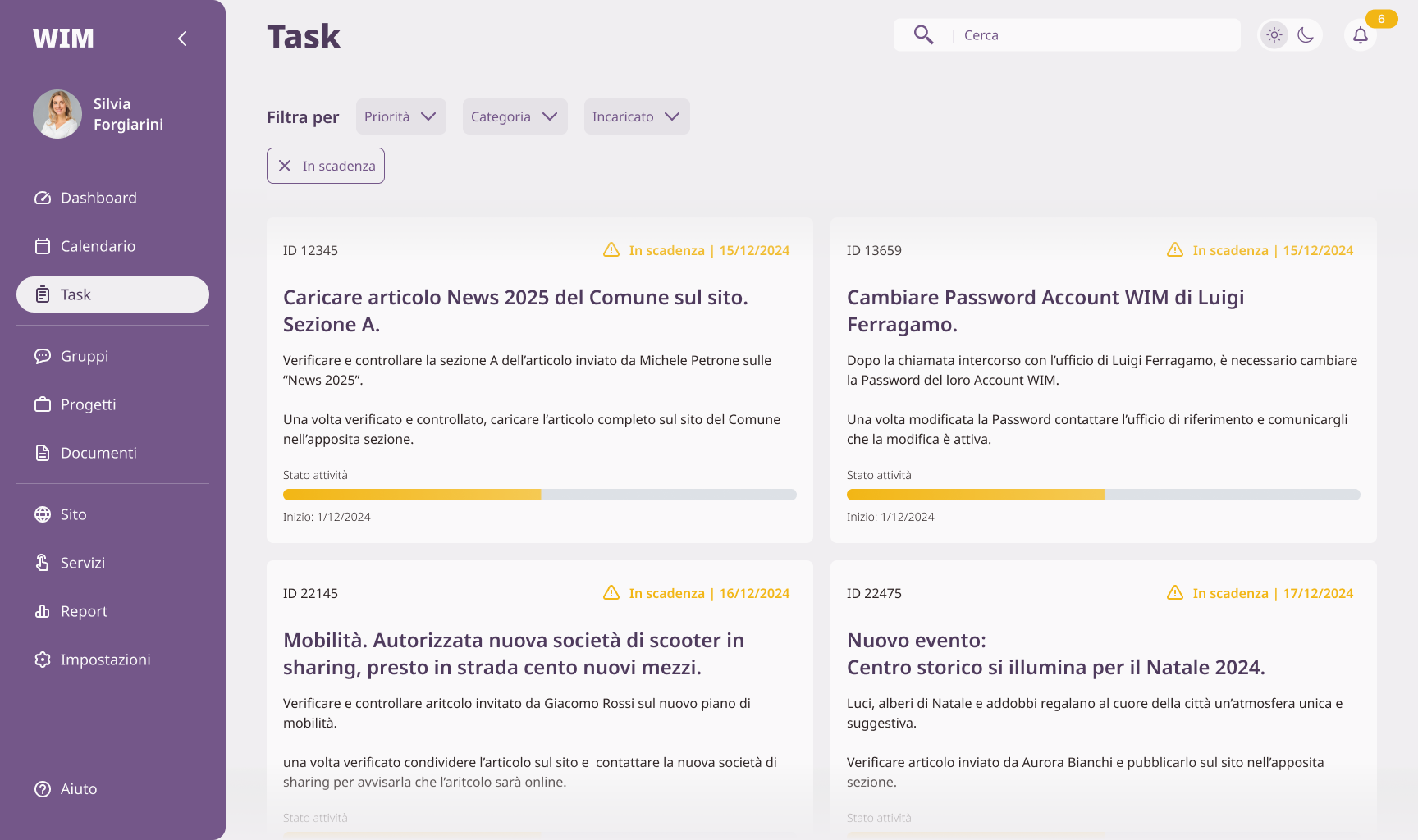
Task: Click the Task clipboard icon
Action: pos(43,294)
